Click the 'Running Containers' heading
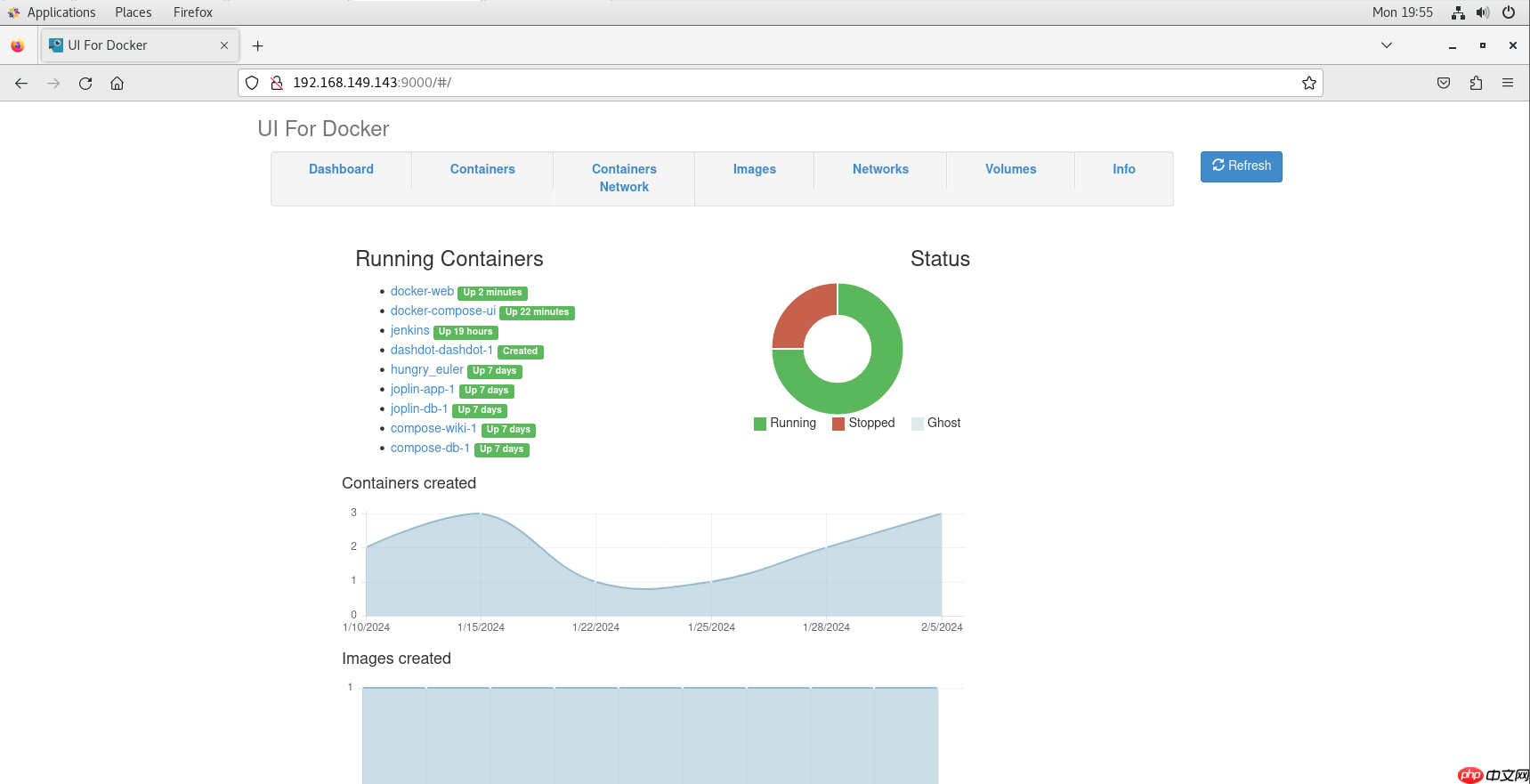This screenshot has width=1530, height=784. (449, 259)
